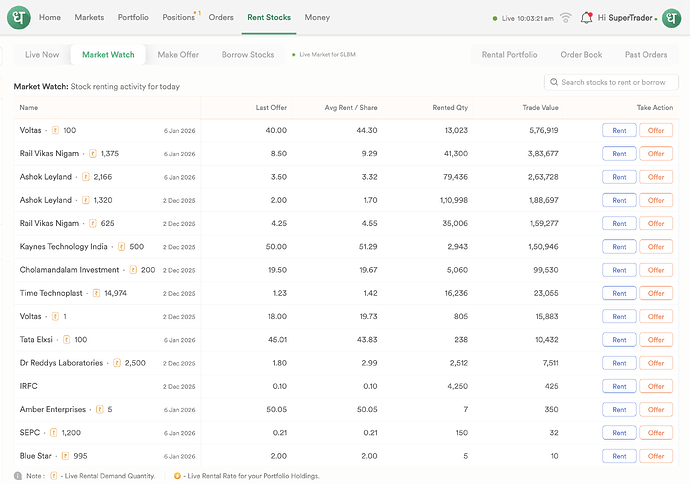
Task: Open Money from the top menu
Action: coord(317,17)
